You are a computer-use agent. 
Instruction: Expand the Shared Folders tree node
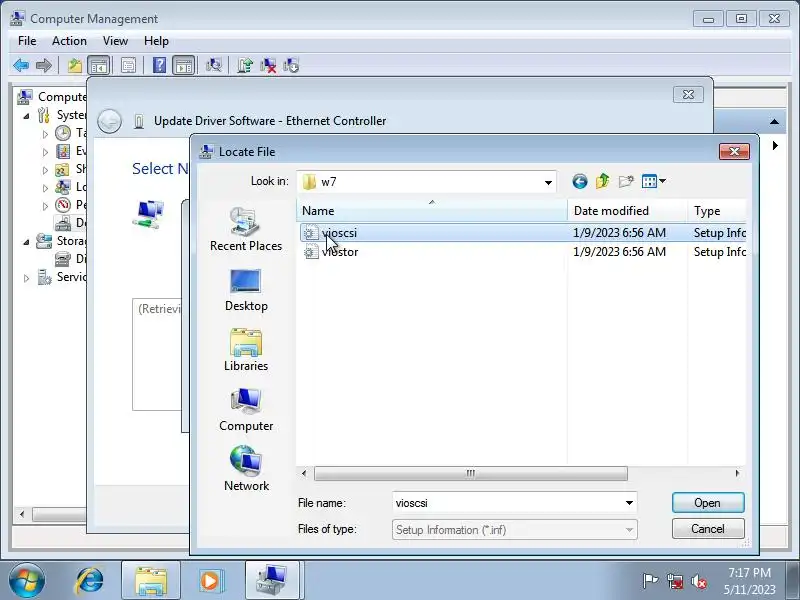[45, 170]
